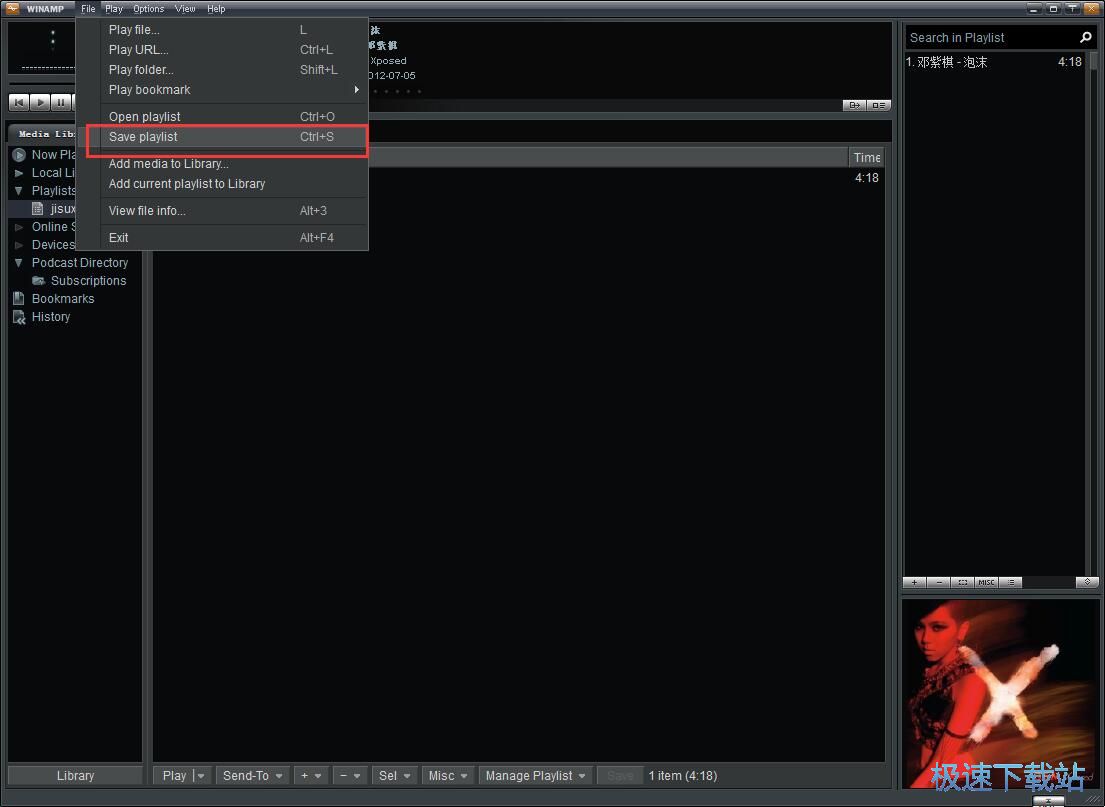Expand the Local Library tree node arrow
The image size is (1105, 807).
(19, 173)
